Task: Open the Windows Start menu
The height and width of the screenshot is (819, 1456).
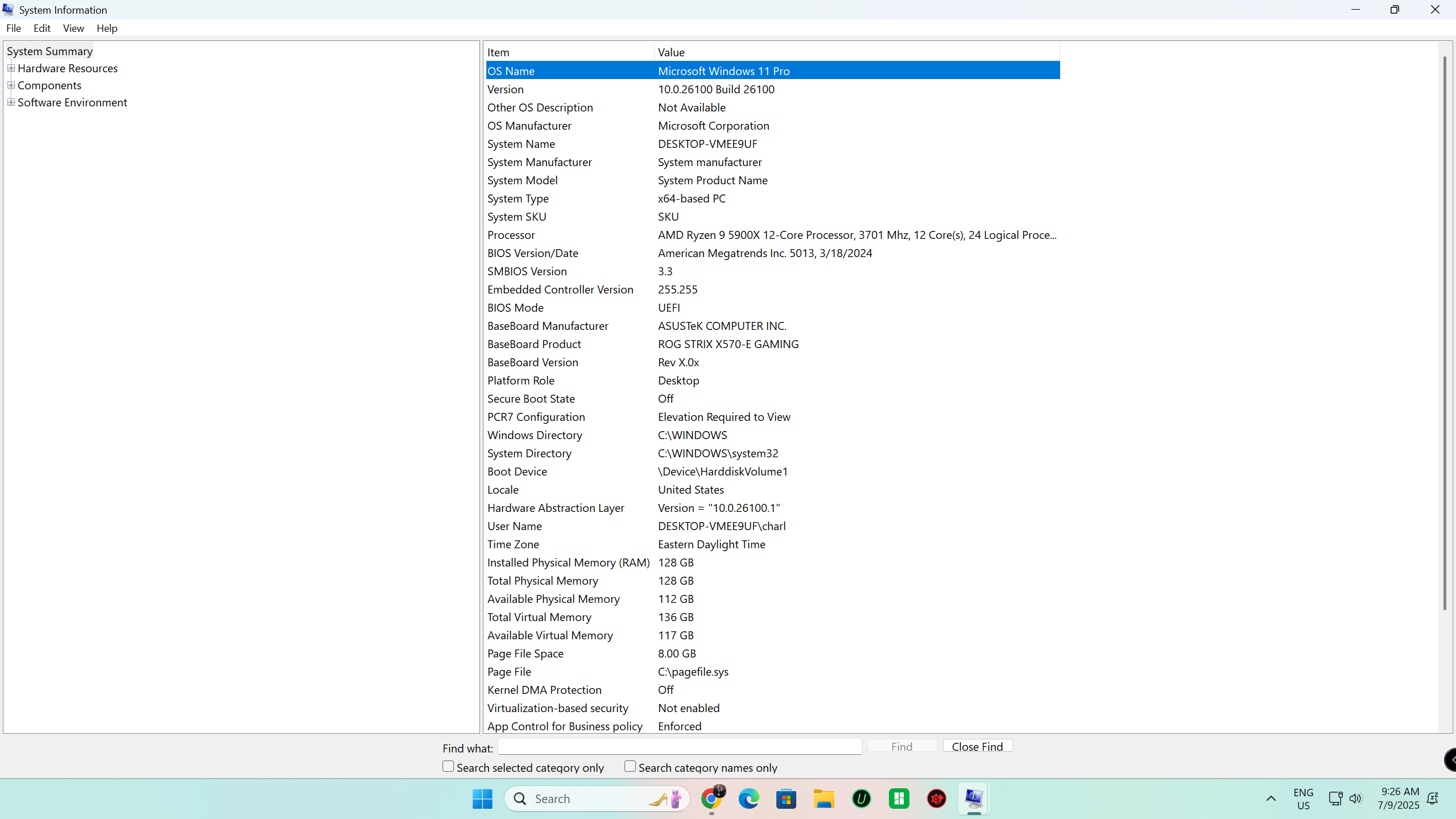Action: point(482,799)
